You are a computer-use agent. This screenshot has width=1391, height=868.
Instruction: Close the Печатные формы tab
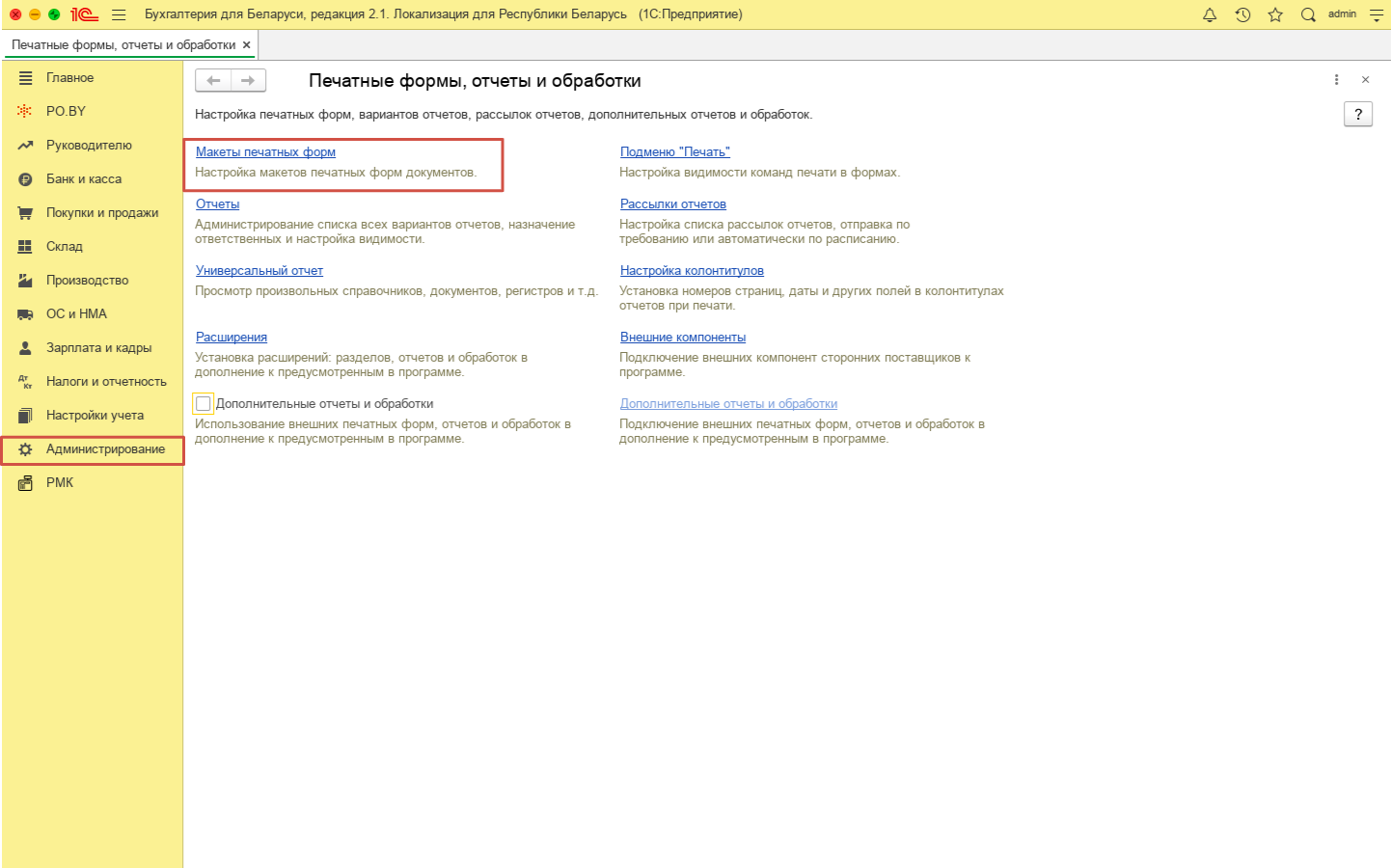click(247, 45)
